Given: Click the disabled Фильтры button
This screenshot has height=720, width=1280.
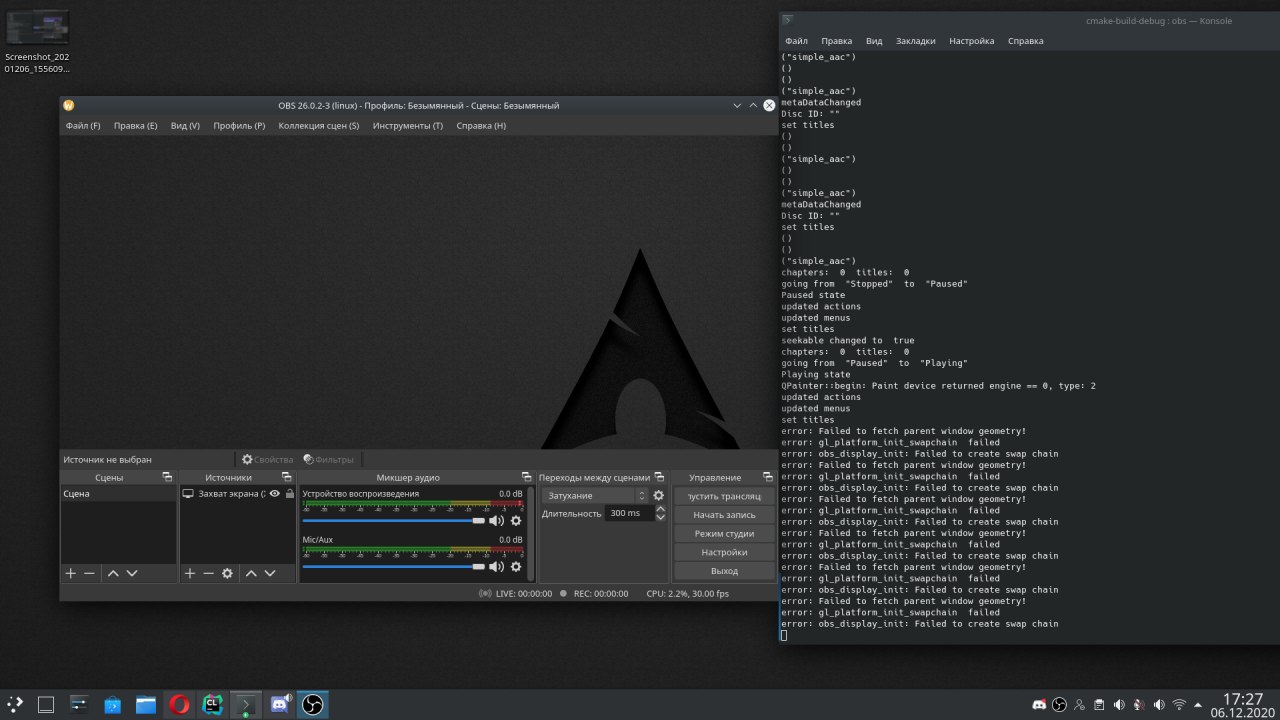Looking at the screenshot, I should click(328, 459).
